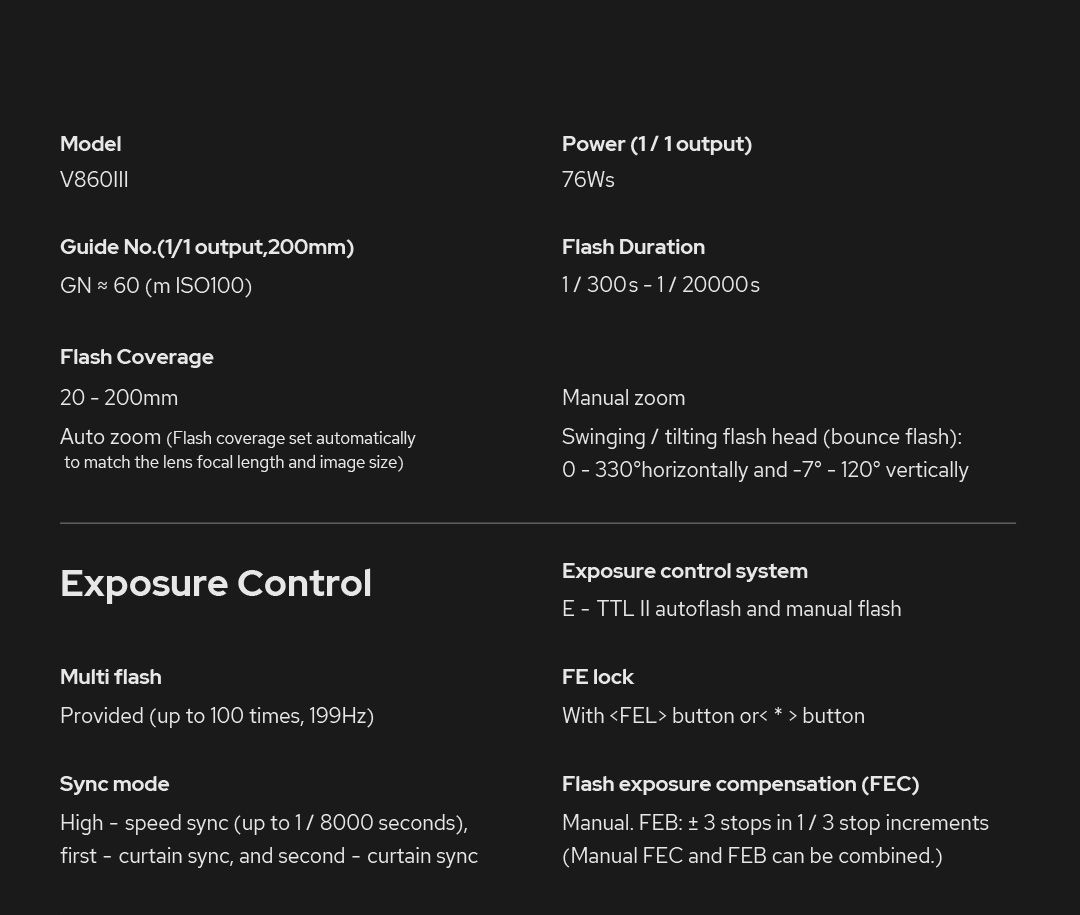Click the E-TTL II autoflash text
1080x915 pixels.
(x=731, y=609)
